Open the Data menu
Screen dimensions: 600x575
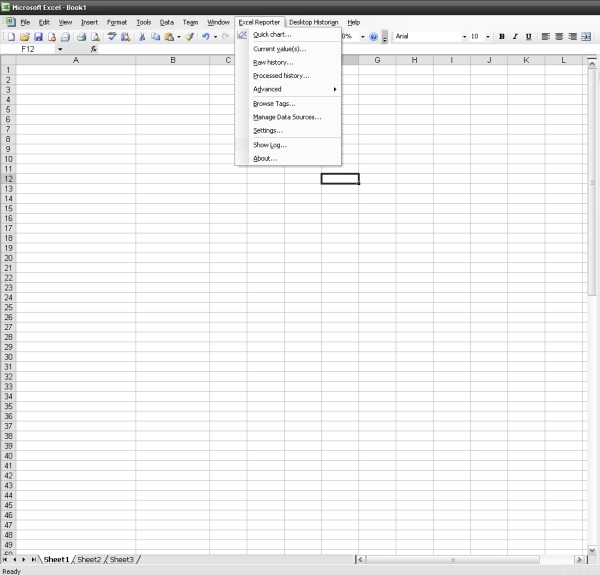click(166, 22)
